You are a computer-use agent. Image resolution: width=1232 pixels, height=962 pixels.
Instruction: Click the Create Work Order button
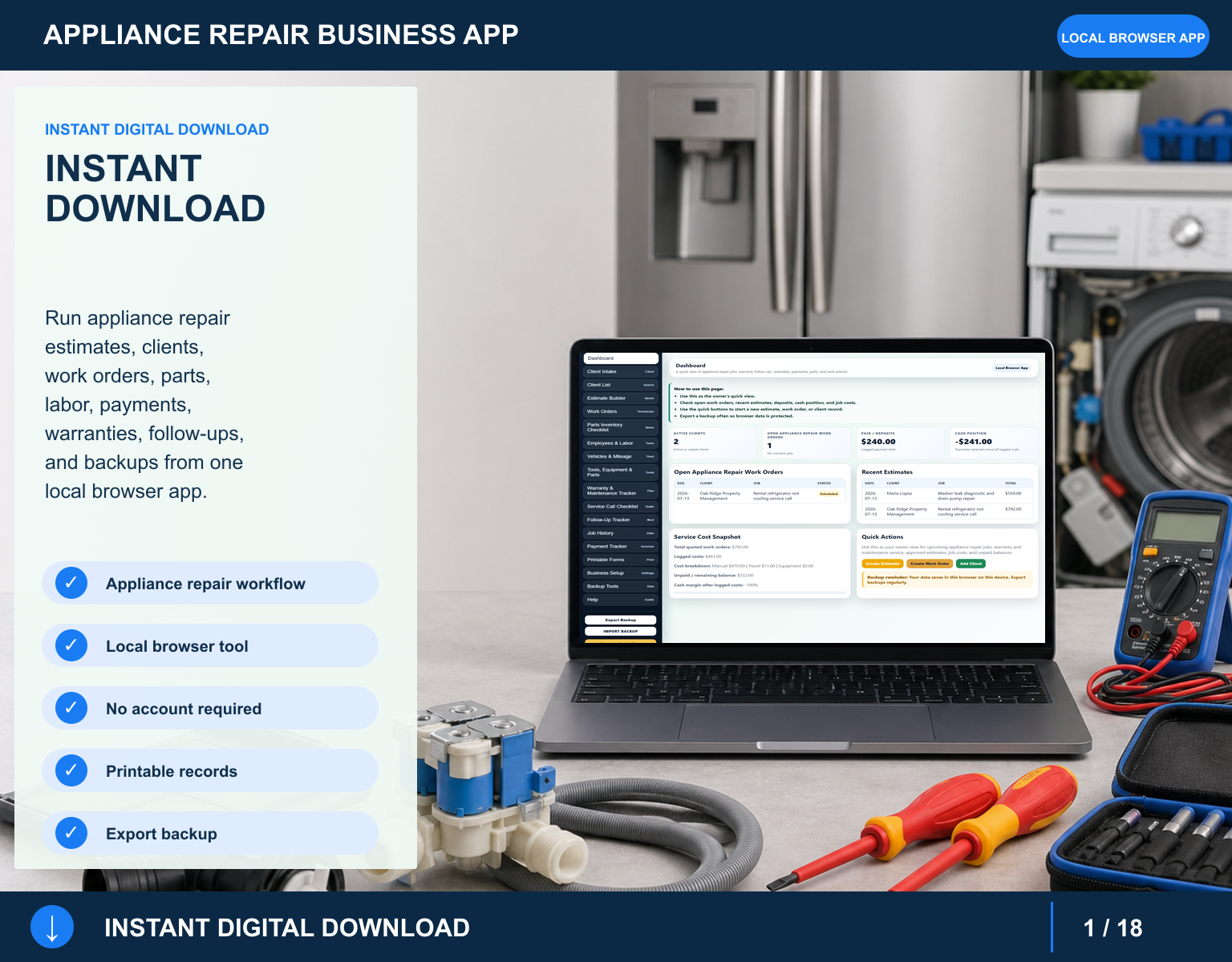[x=930, y=564]
